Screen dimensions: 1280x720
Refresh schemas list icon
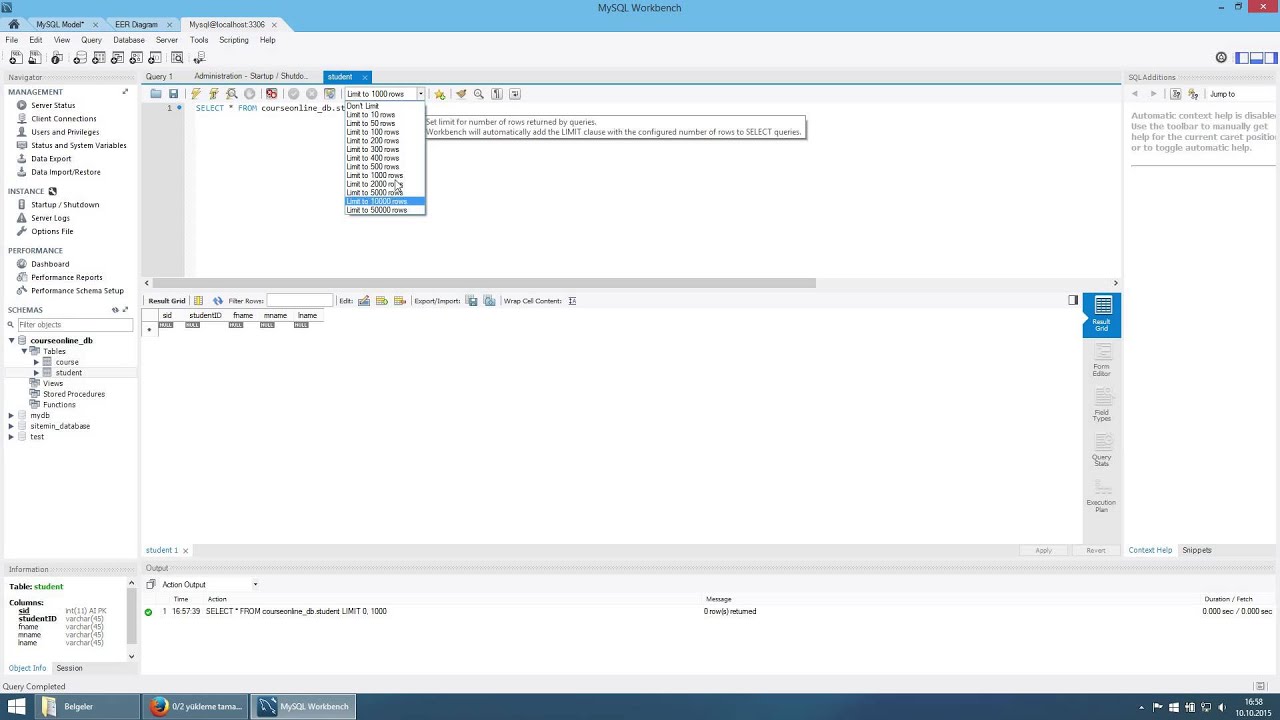pos(115,310)
